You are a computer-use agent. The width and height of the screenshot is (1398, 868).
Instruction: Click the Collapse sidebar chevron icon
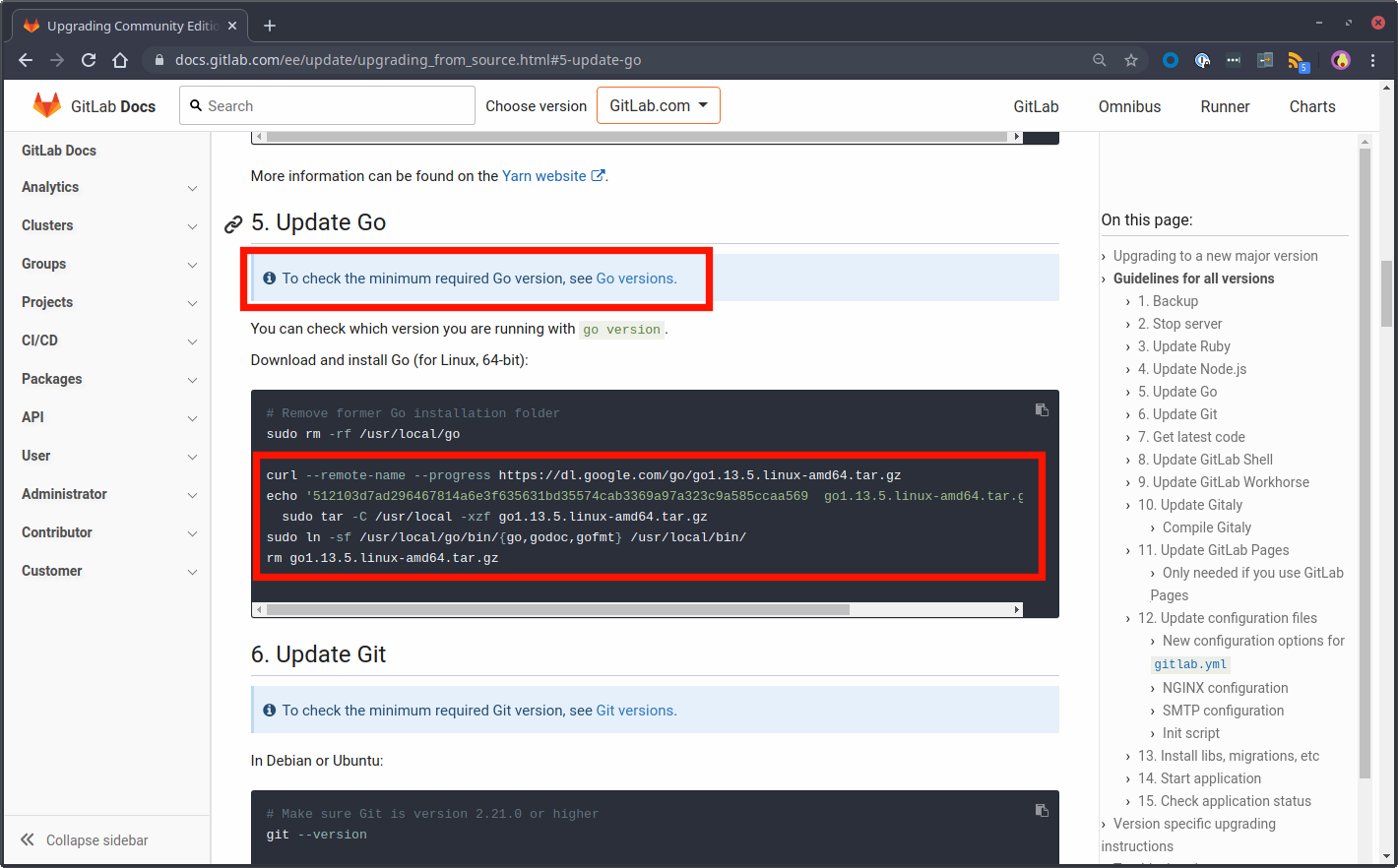click(28, 839)
